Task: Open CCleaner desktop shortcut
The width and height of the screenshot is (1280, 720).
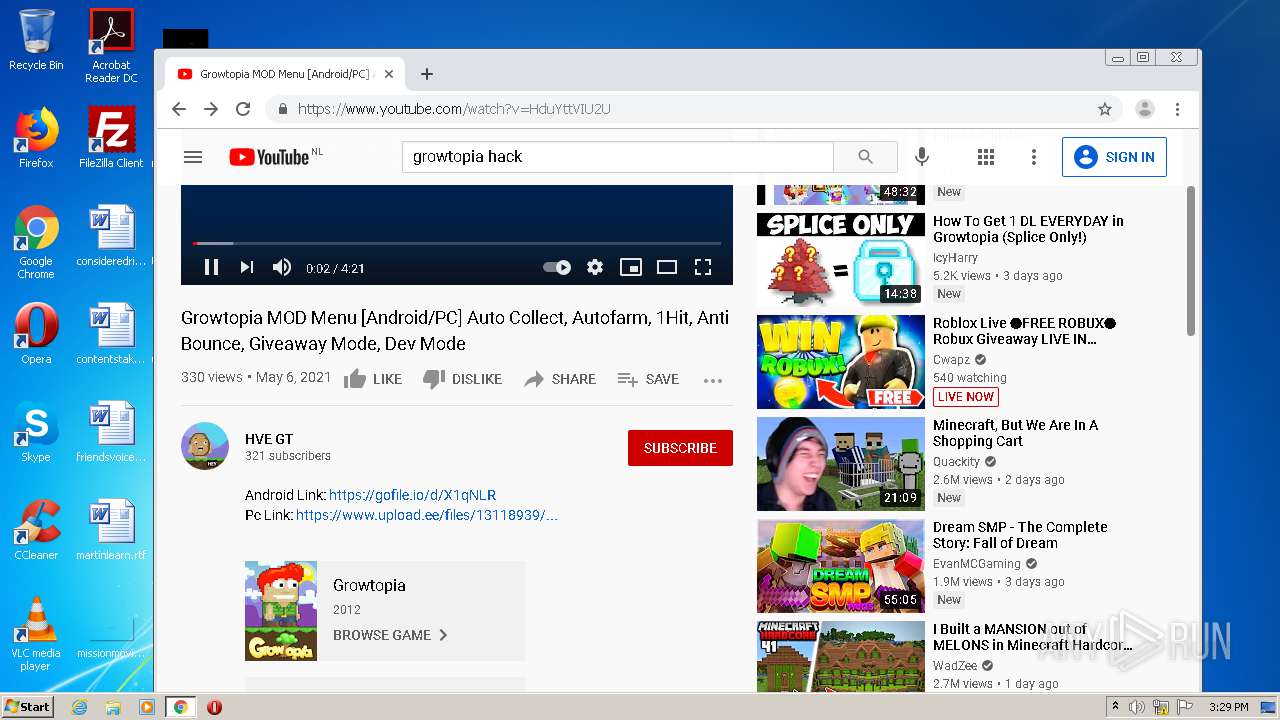Action: click(36, 530)
